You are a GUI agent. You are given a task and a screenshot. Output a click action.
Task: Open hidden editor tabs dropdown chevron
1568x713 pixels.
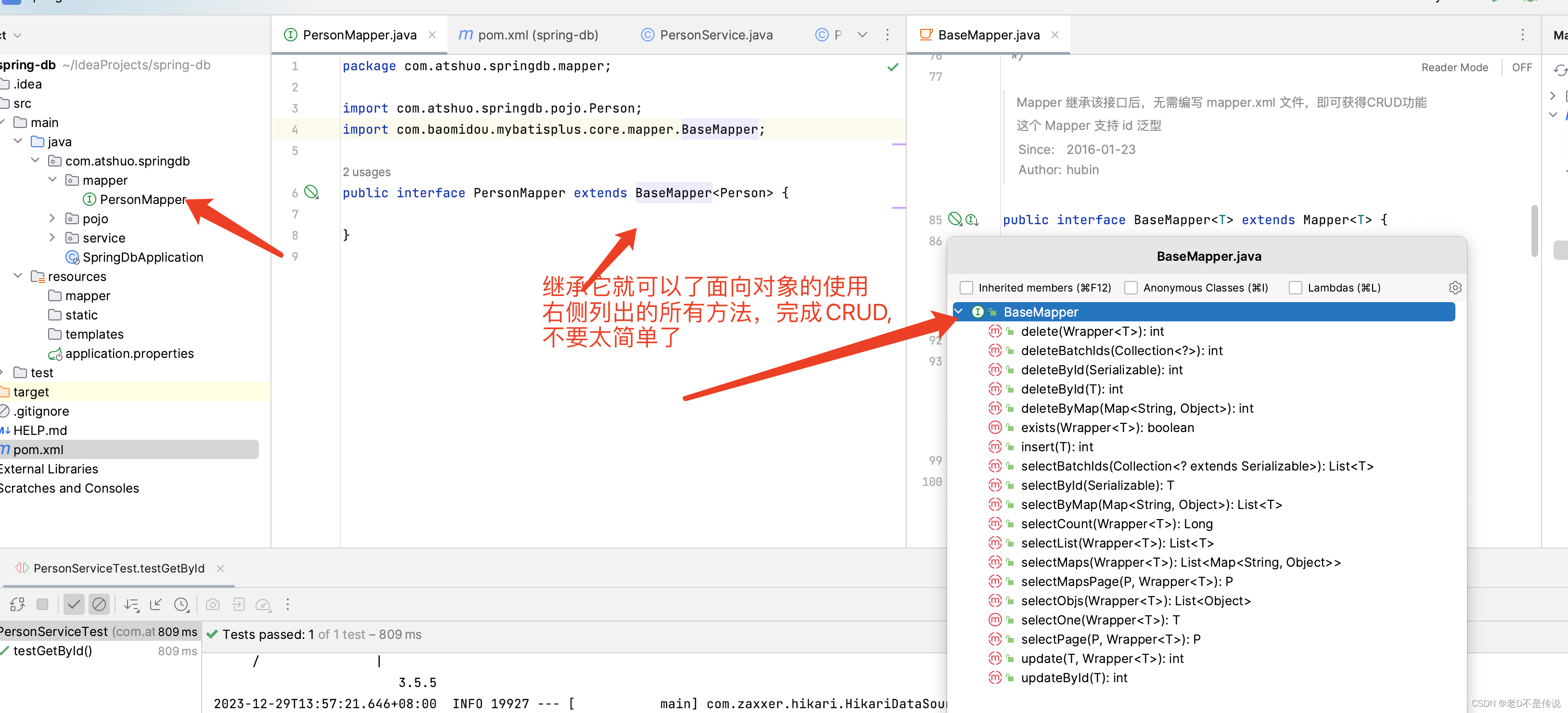[862, 35]
